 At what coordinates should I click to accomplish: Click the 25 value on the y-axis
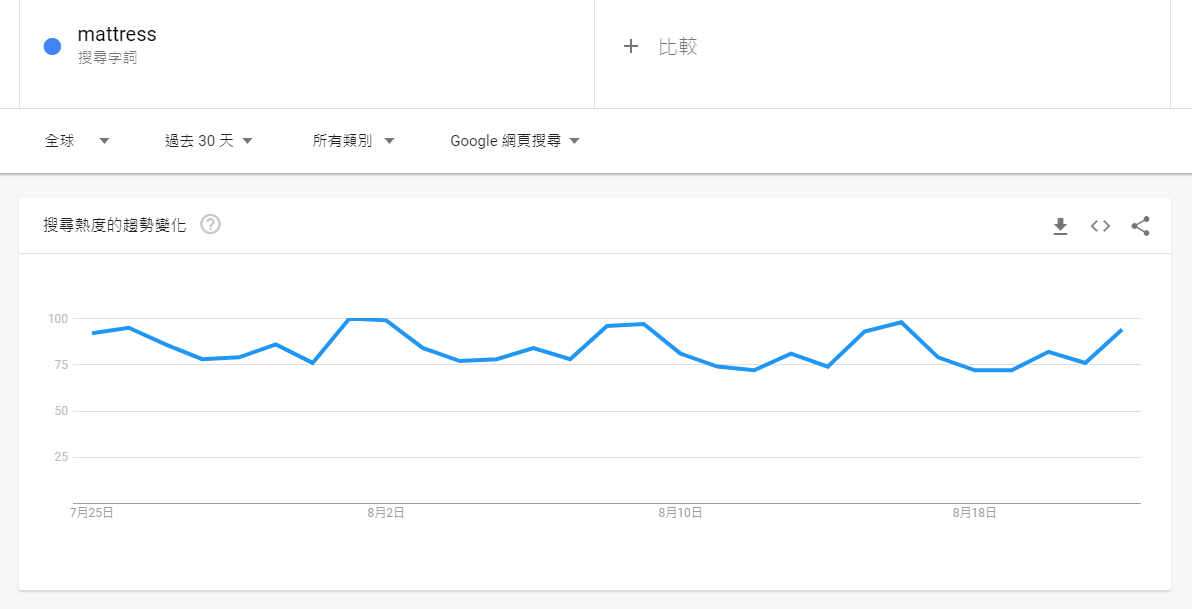tap(60, 458)
